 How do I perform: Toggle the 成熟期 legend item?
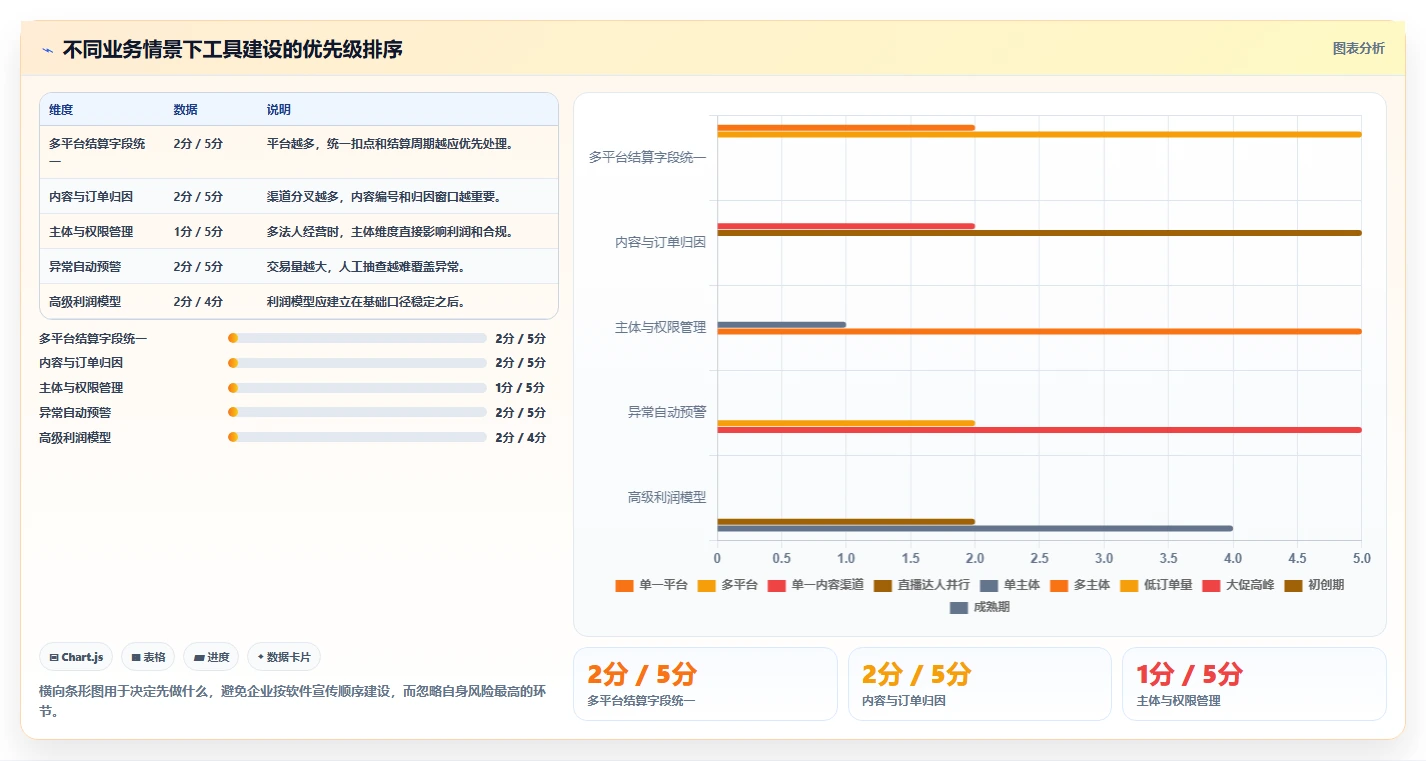(x=980, y=607)
